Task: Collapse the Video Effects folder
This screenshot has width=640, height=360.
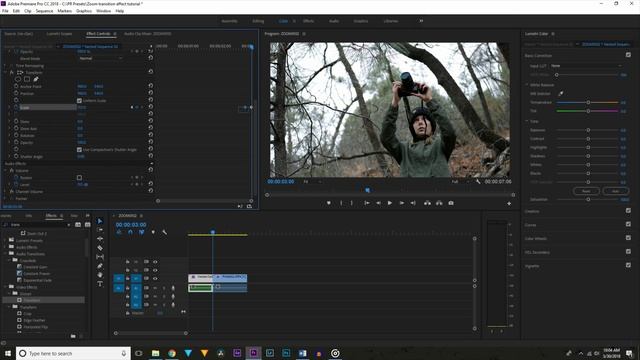Action: (5, 287)
